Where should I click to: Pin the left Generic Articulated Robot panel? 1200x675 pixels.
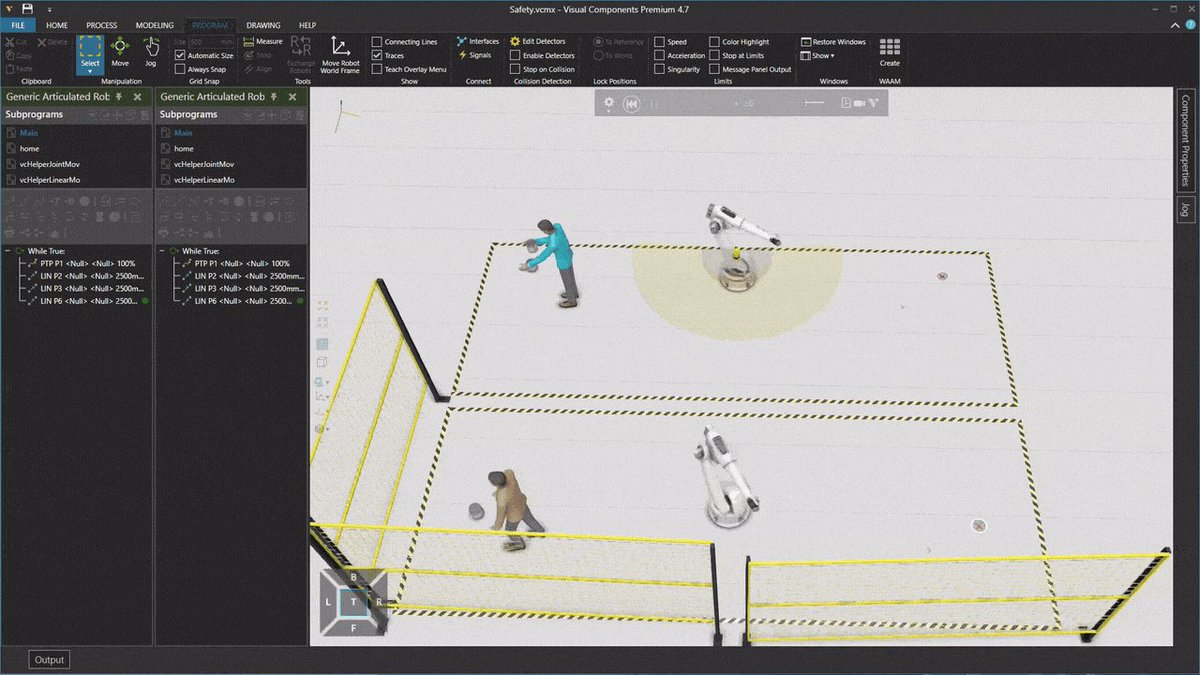click(119, 97)
